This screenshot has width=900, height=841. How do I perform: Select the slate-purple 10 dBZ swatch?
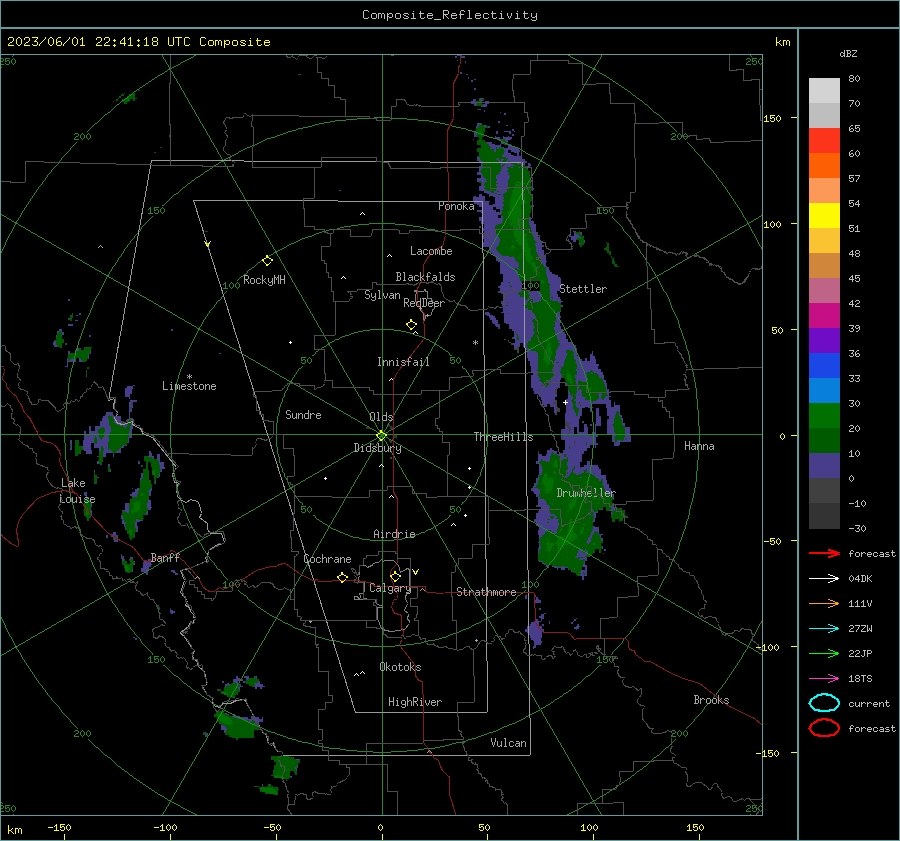tap(824, 465)
